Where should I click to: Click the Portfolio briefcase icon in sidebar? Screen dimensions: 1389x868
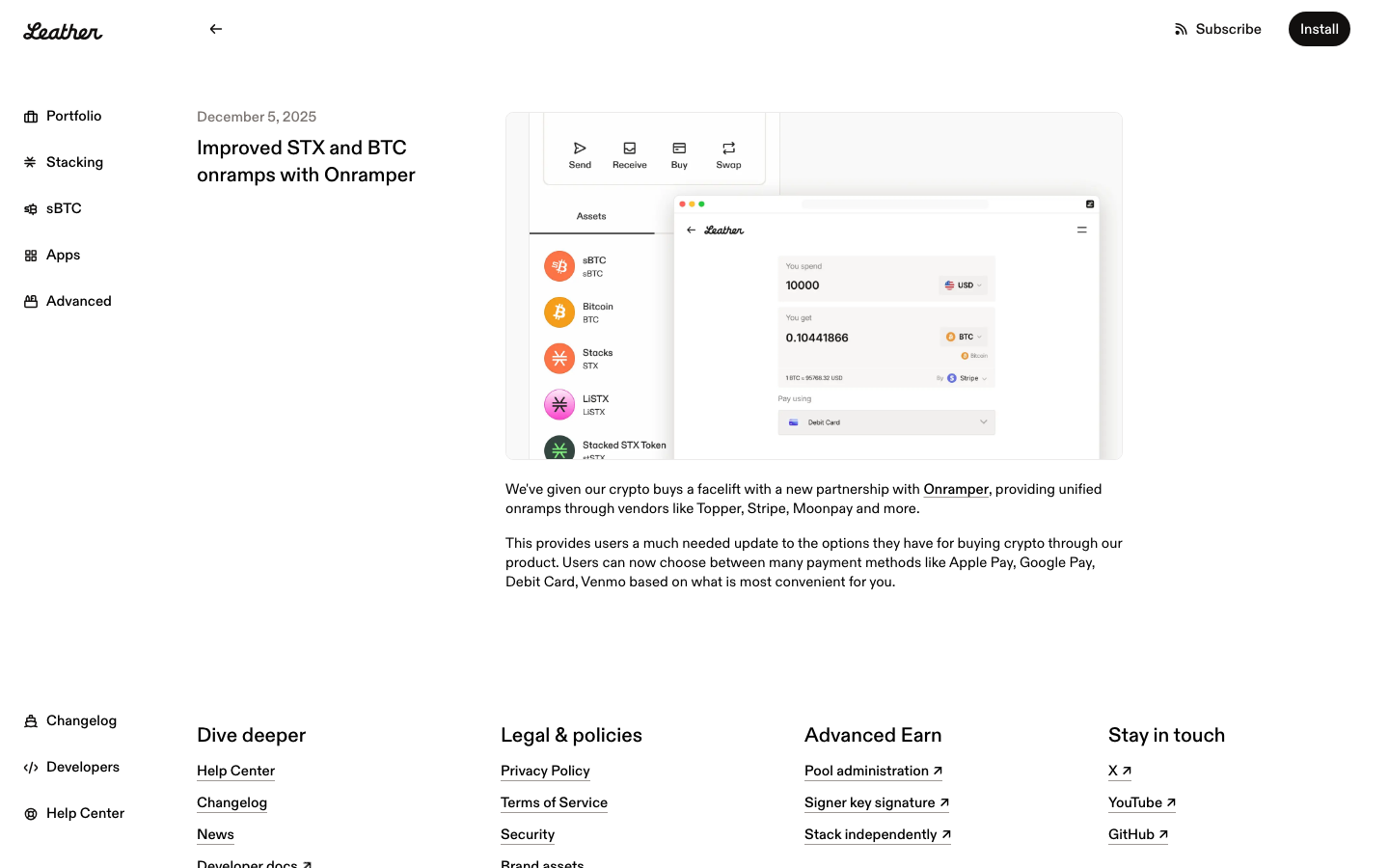[x=31, y=117]
